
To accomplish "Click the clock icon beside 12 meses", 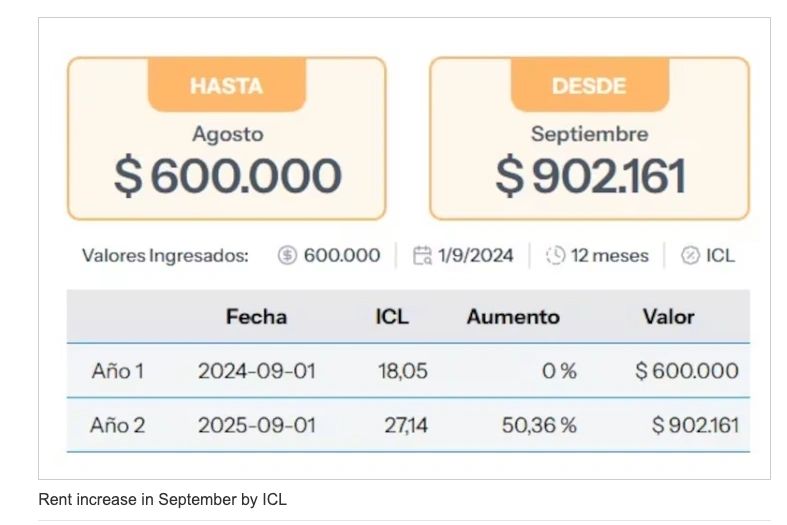I will (x=555, y=255).
